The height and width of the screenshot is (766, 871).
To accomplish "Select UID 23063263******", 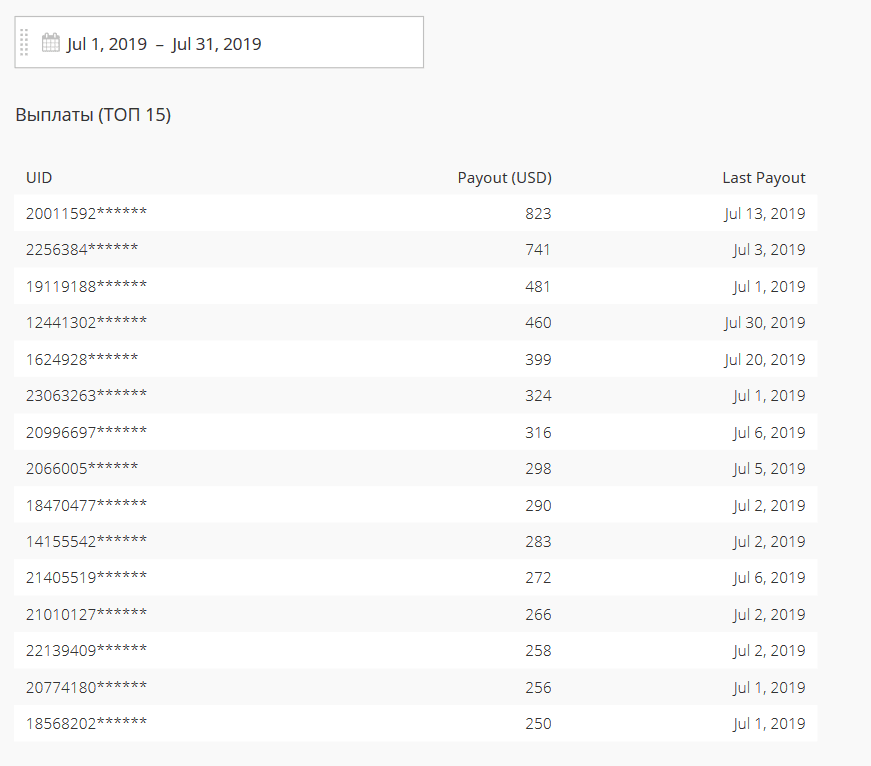I will (x=86, y=395).
